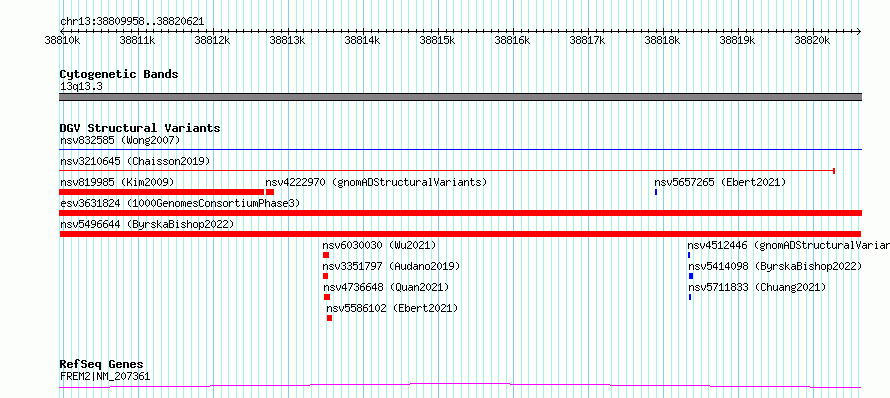
Task: Click the 38811k ruler tick label
Action: [137, 40]
